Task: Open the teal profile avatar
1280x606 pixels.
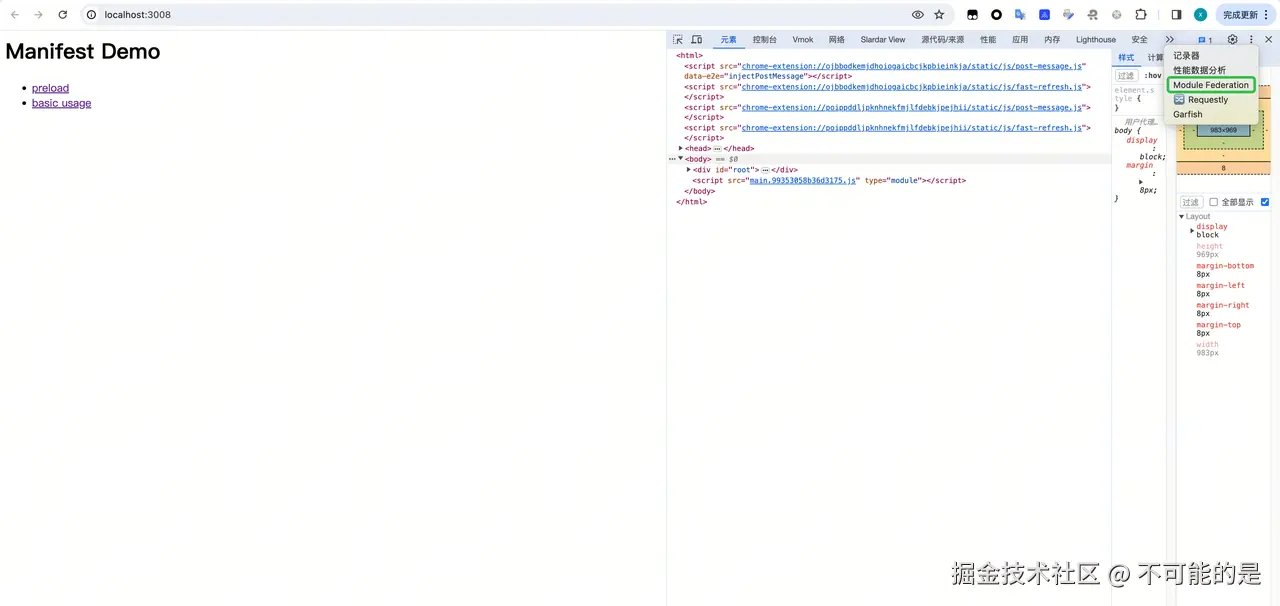Action: [1200, 15]
